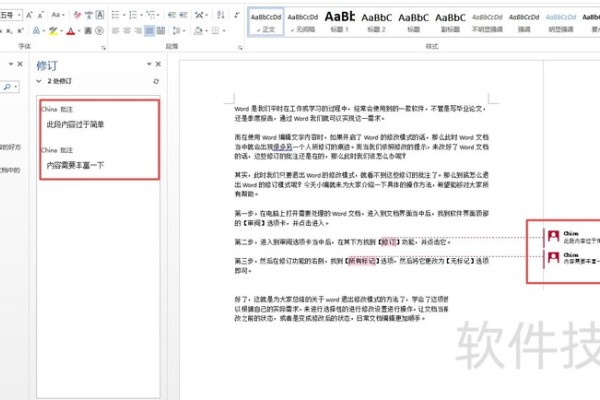Open the 修订 pane options dropdown arrow
This screenshot has width=600, height=400.
click(x=149, y=64)
